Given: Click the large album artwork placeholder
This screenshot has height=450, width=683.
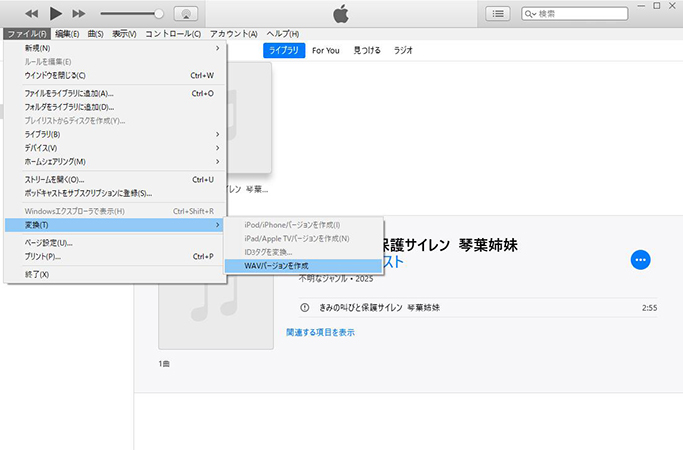Looking at the screenshot, I should point(216,314).
